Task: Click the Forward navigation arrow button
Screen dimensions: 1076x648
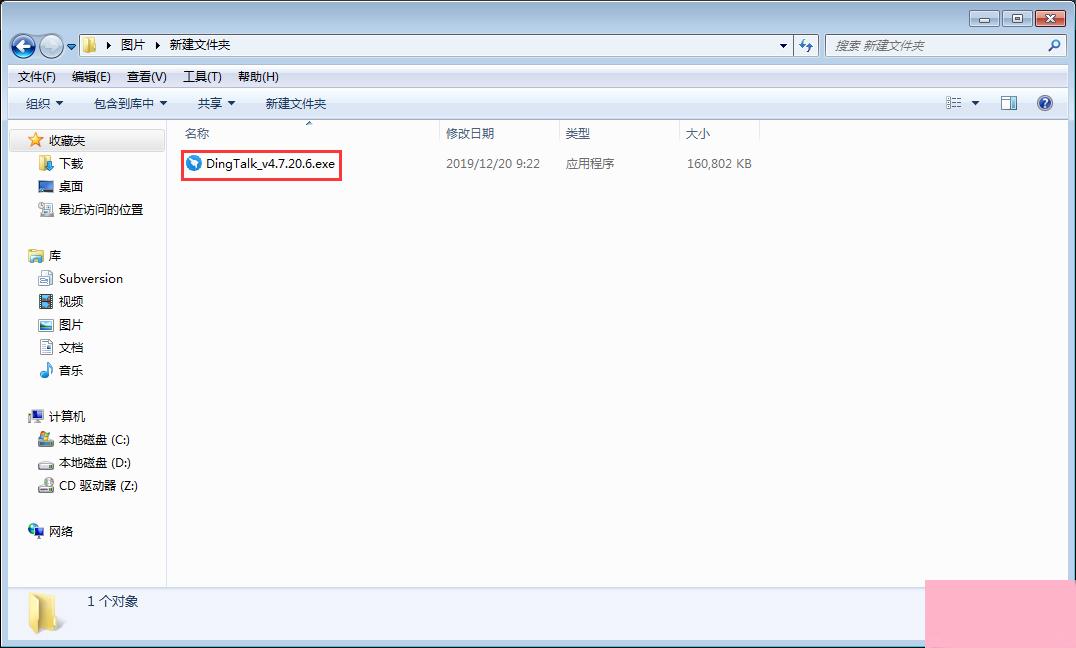Action: click(51, 46)
